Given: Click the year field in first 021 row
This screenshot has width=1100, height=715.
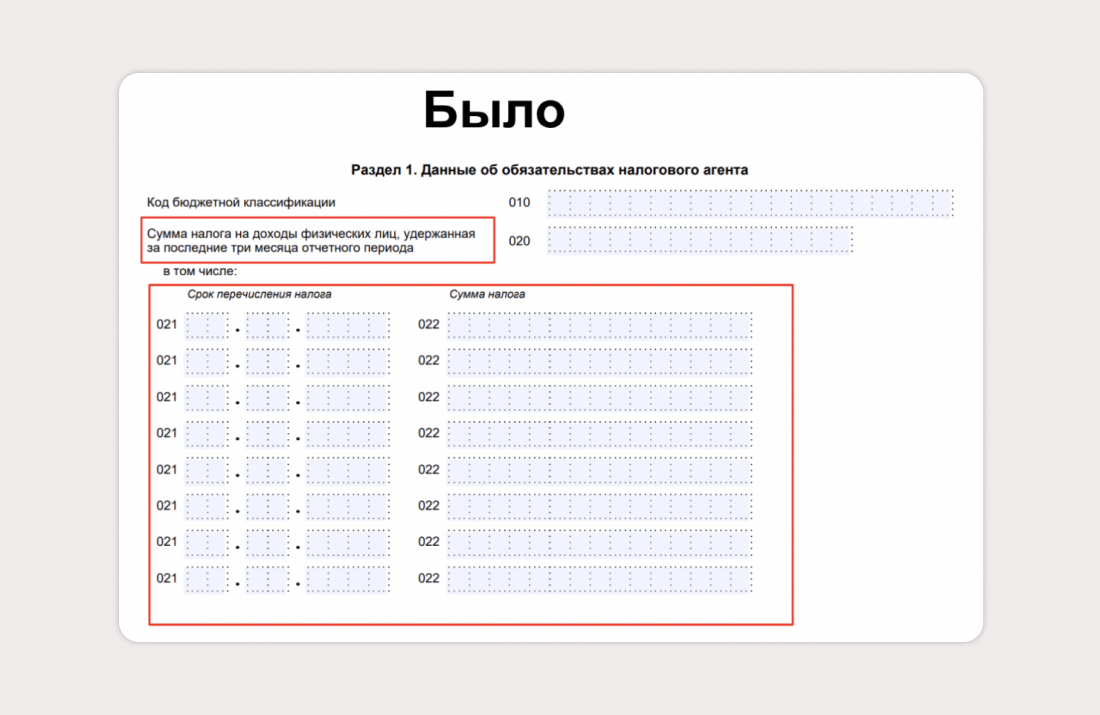Looking at the screenshot, I should point(348,325).
